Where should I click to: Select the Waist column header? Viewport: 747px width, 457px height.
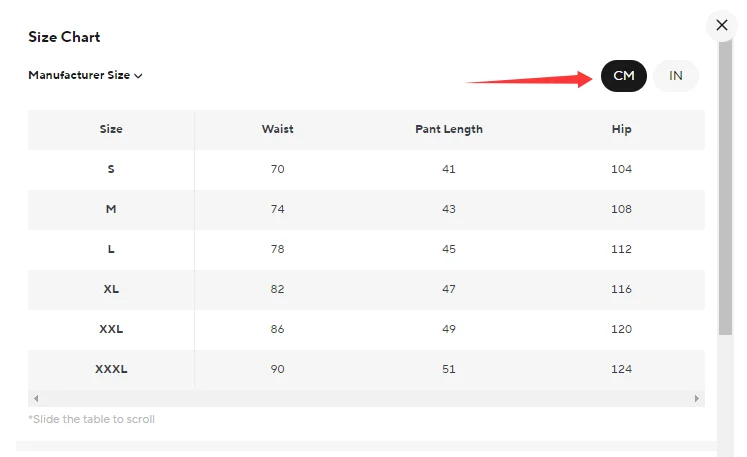click(277, 129)
